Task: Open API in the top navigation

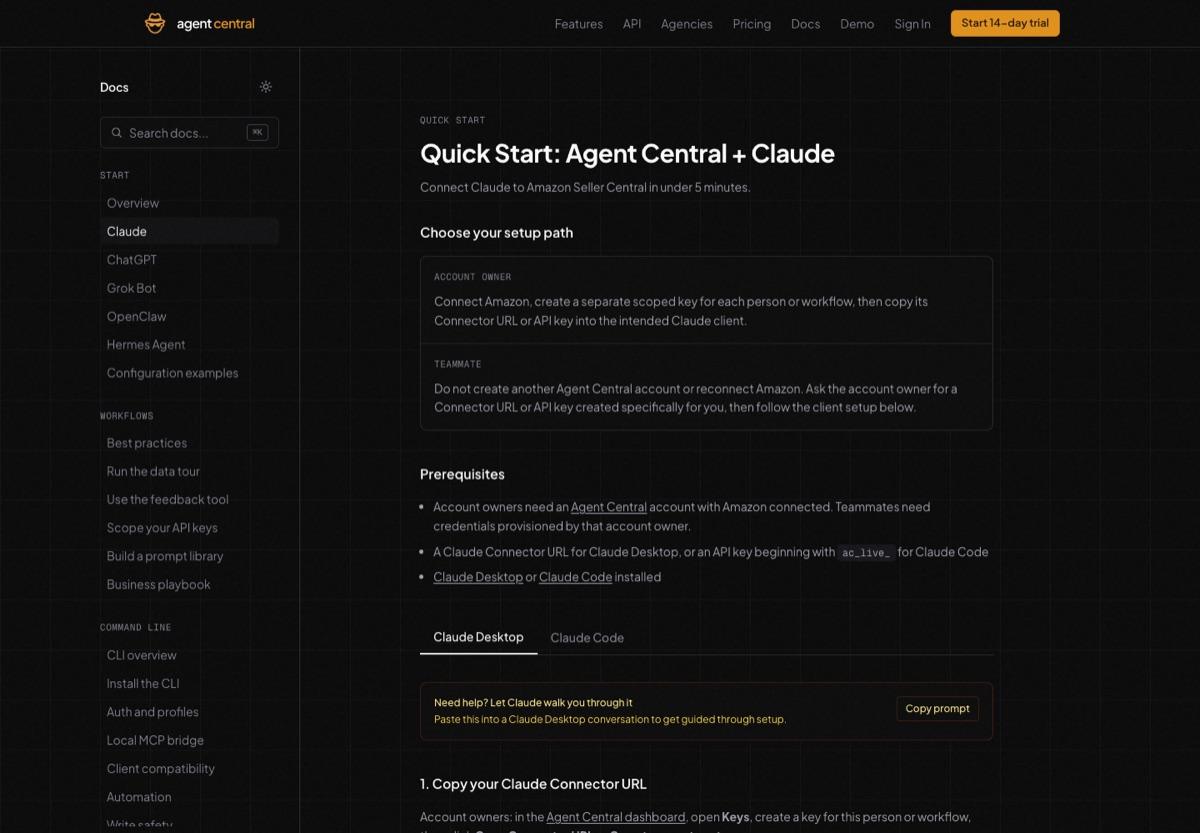Action: 632,24
